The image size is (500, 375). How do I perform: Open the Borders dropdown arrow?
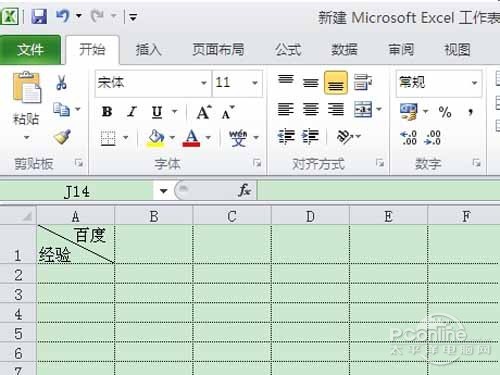point(125,137)
